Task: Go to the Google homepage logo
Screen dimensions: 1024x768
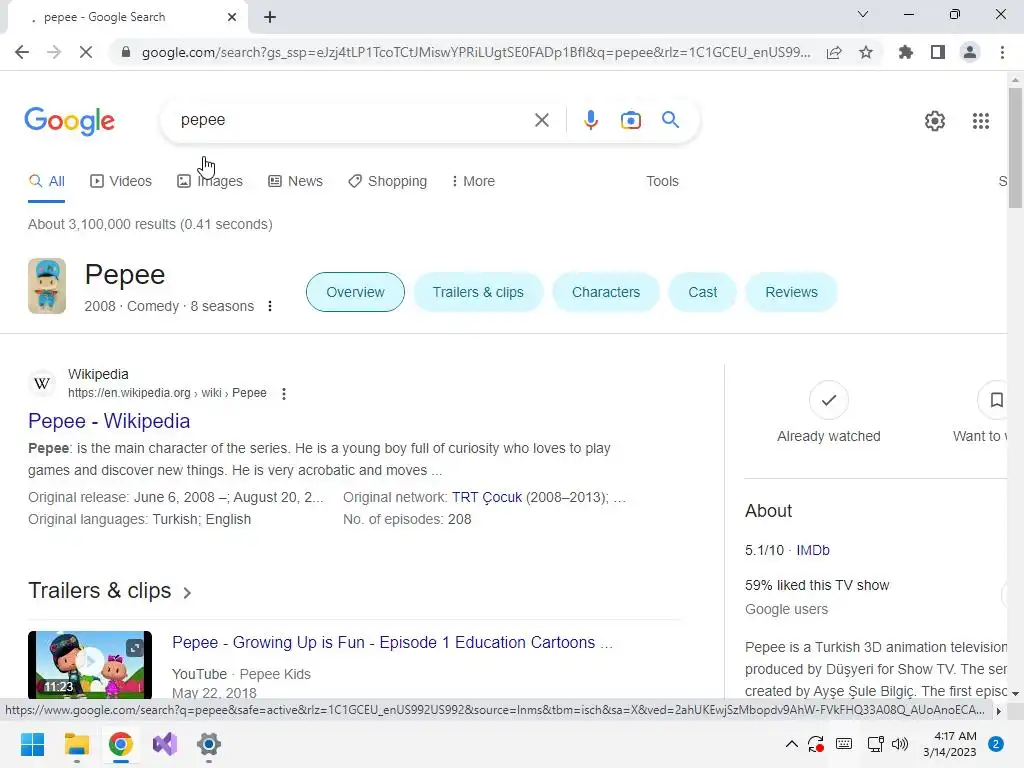Action: pyautogui.click(x=69, y=121)
